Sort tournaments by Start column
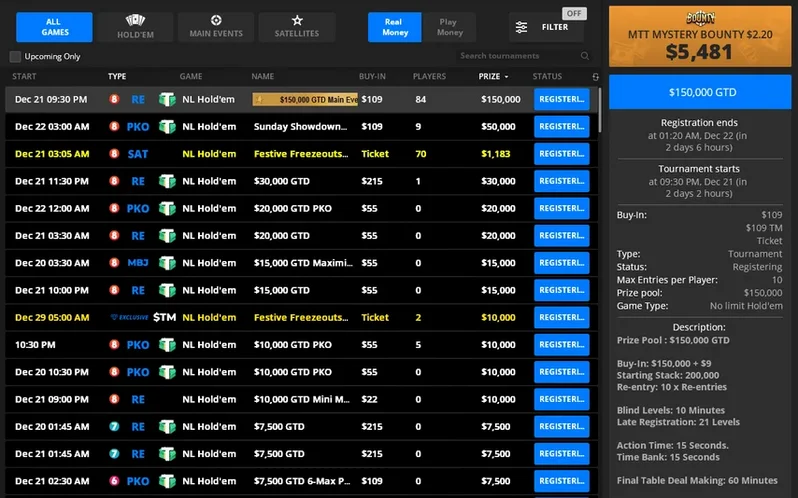 (25, 76)
